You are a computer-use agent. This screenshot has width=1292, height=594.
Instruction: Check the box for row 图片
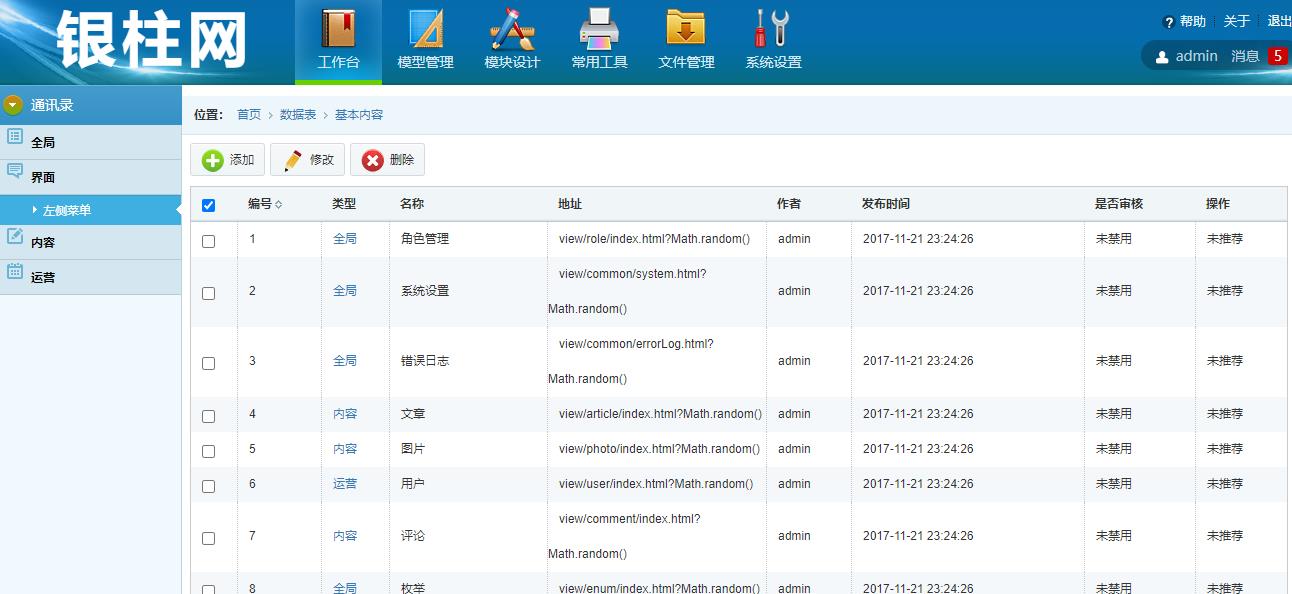209,451
